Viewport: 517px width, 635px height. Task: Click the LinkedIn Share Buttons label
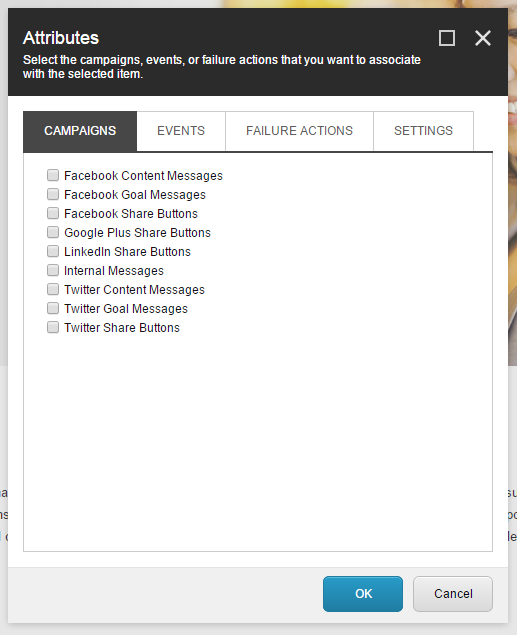[127, 252]
